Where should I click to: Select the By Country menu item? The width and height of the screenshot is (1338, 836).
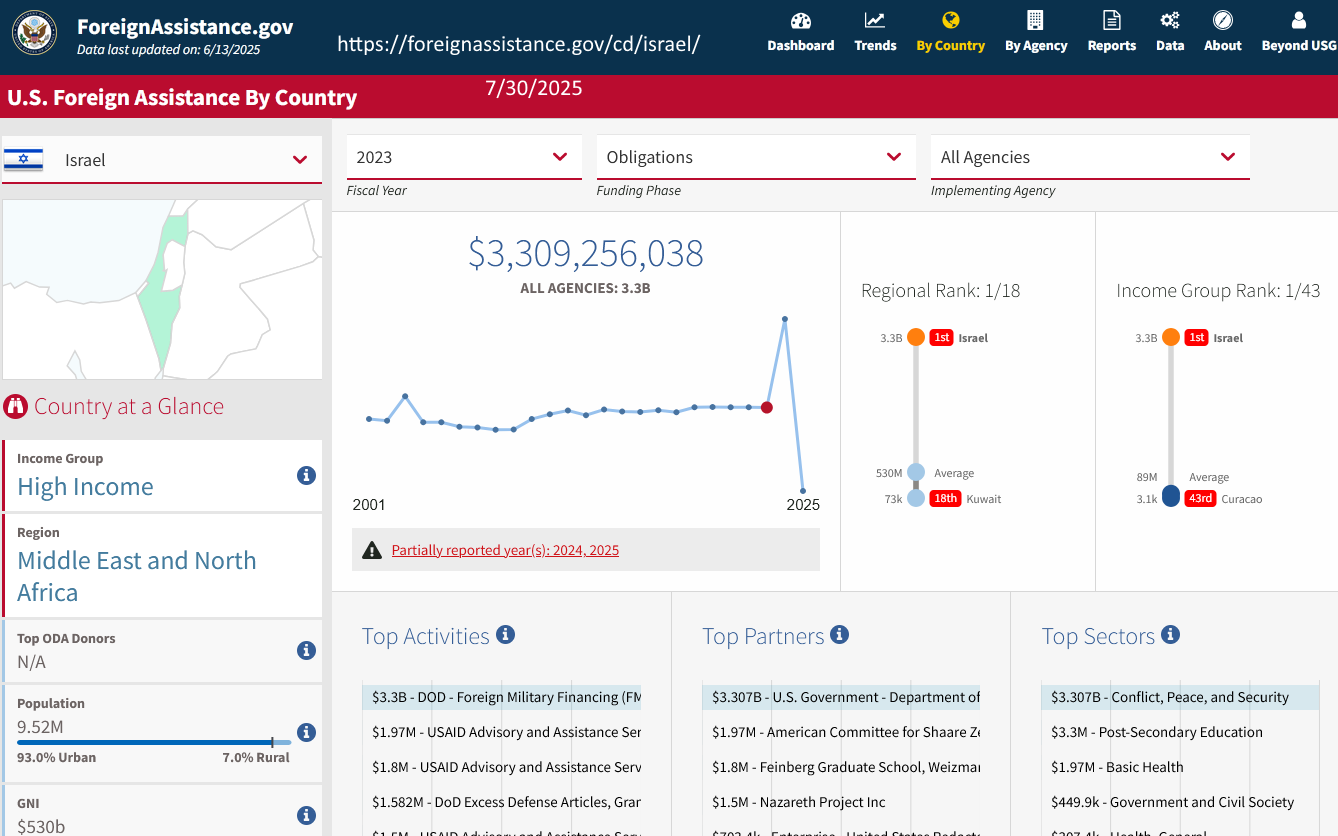coord(950,32)
